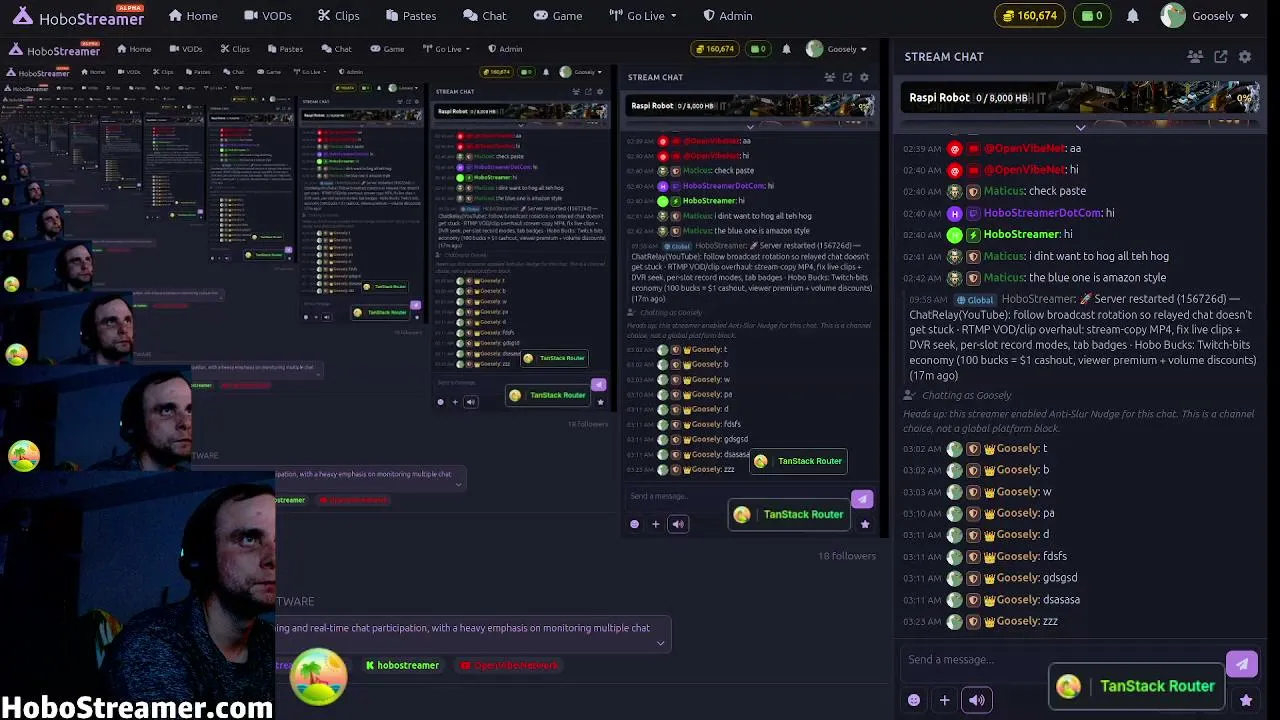Open the notifications bell
This screenshot has width=1280, height=720.
(1133, 16)
